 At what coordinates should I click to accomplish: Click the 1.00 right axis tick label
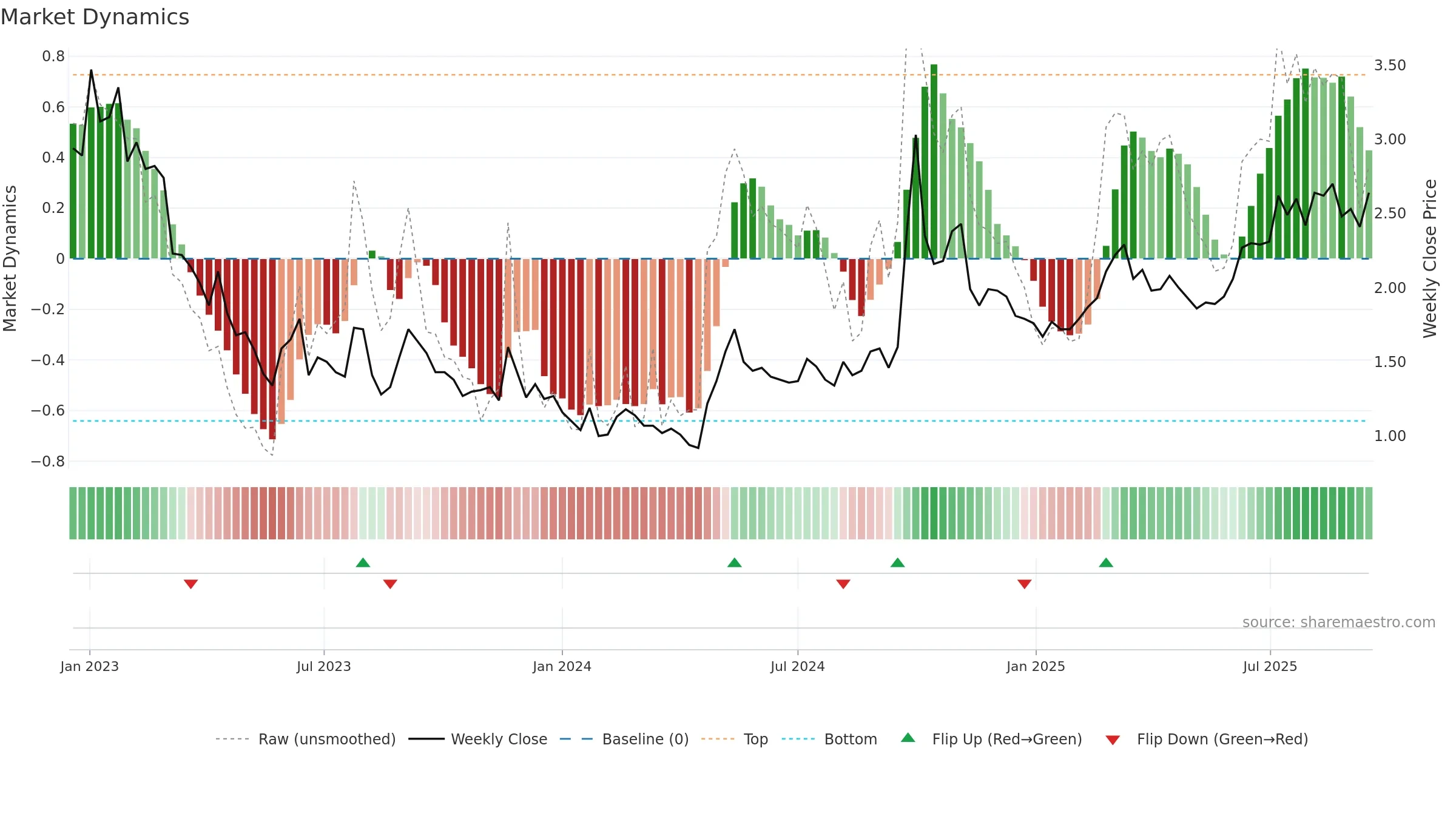[1390, 436]
